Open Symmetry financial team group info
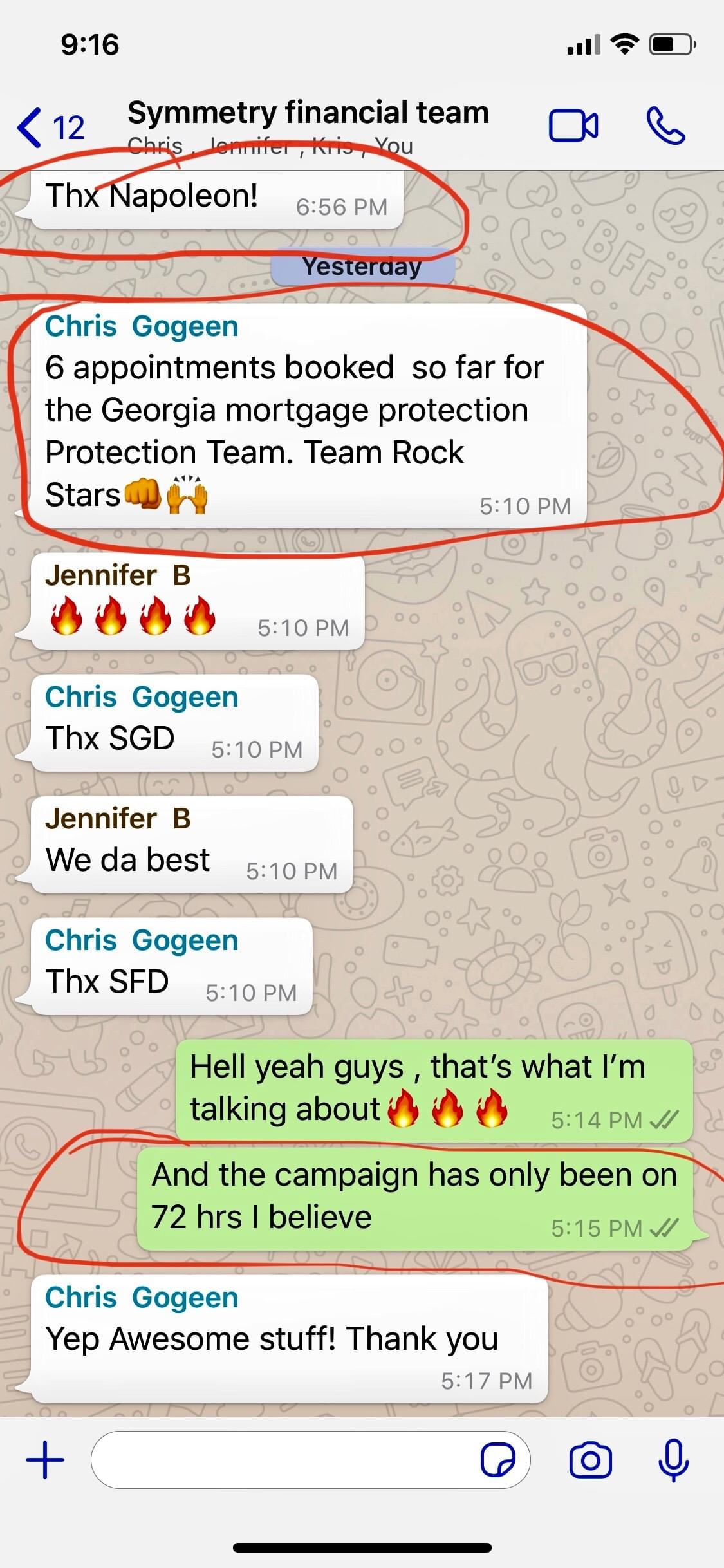724x1568 pixels. point(308,113)
